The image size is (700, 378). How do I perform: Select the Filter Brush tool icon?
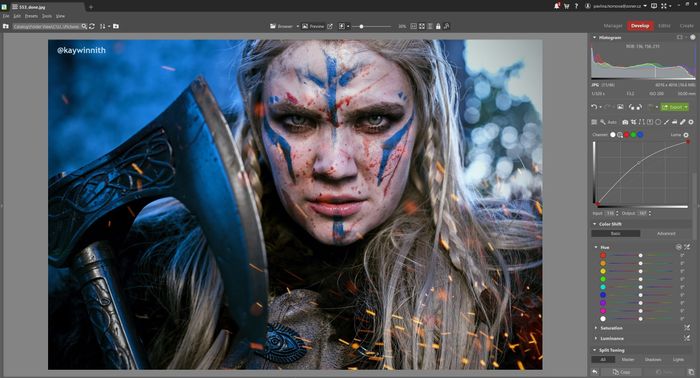667,122
